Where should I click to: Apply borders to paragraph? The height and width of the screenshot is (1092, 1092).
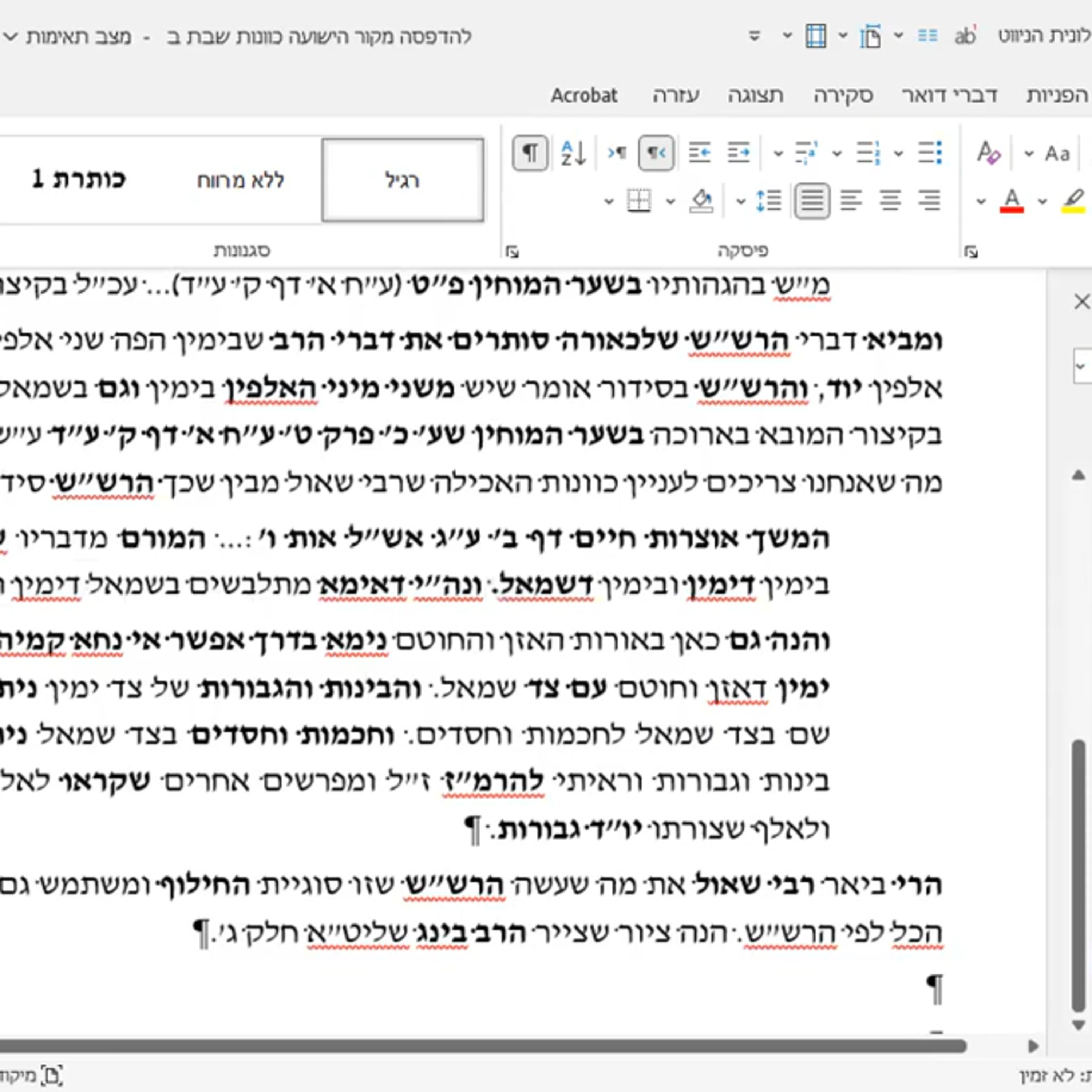coord(639,201)
